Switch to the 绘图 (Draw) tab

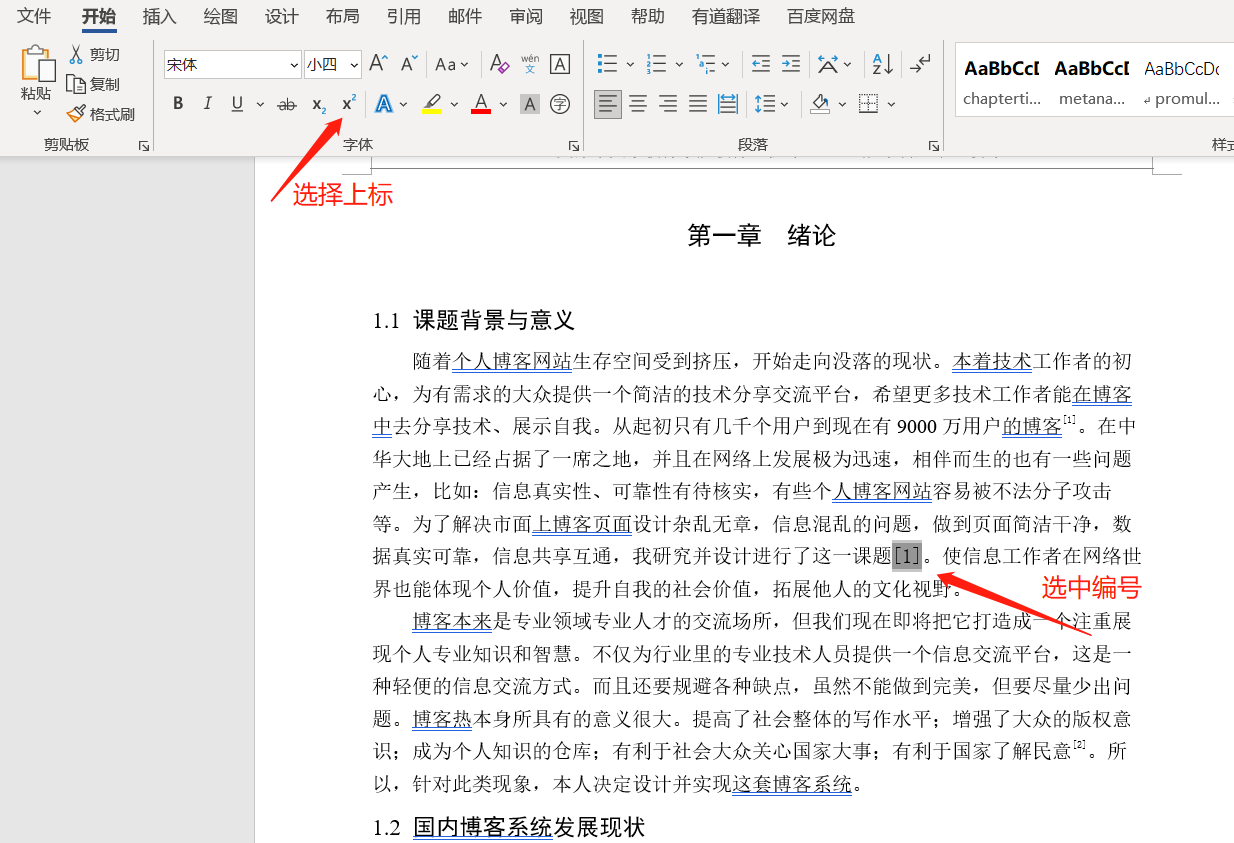coord(220,16)
